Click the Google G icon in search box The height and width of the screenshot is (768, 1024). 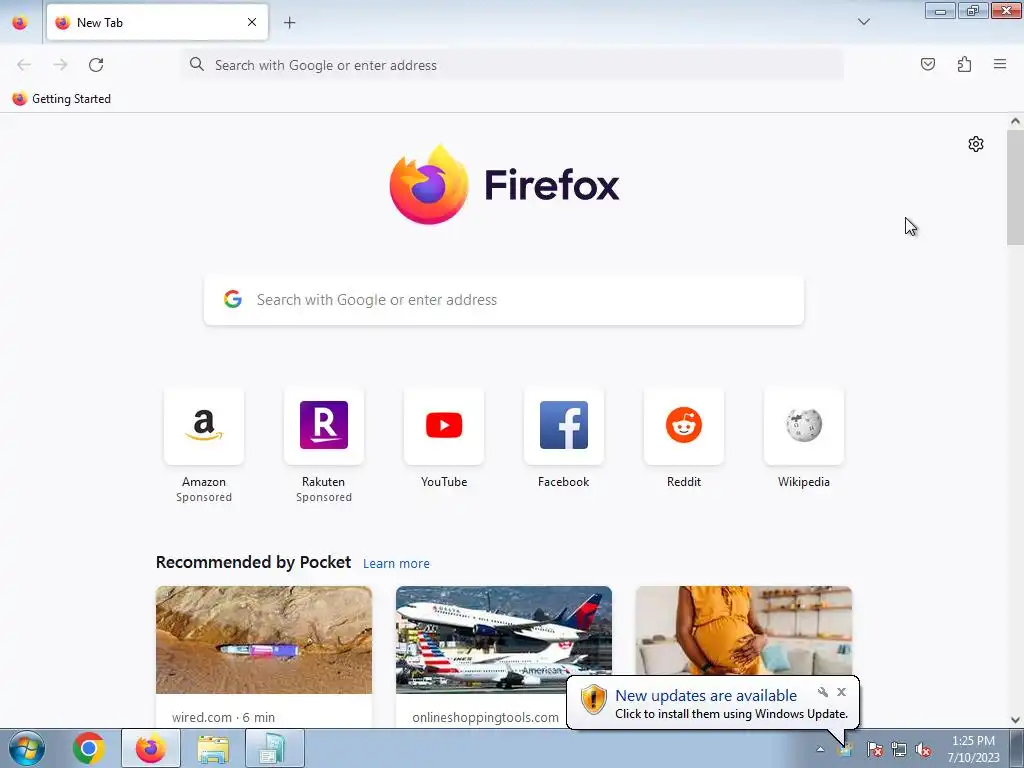tap(232, 299)
